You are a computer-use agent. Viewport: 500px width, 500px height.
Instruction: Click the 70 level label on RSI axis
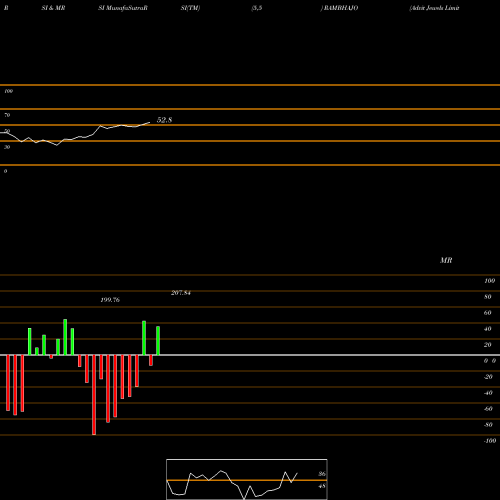pyautogui.click(x=7, y=115)
